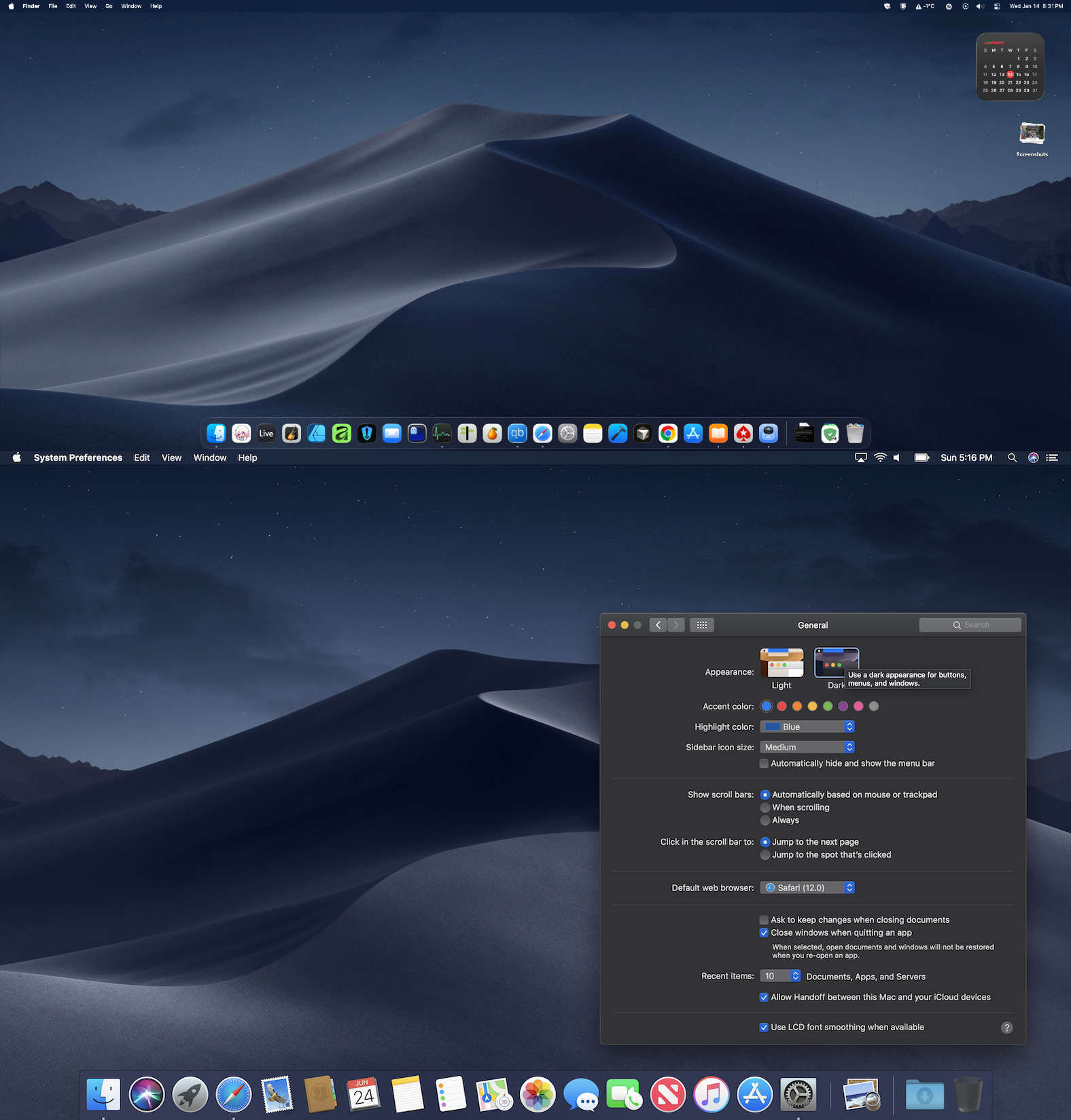Open Recent items count dropdown
This screenshot has height=1120, width=1071.
(x=780, y=977)
